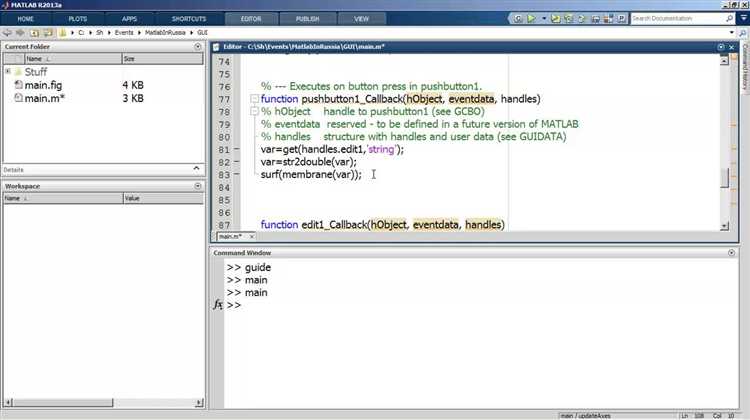Click the fx function browser icon

pos(218,304)
